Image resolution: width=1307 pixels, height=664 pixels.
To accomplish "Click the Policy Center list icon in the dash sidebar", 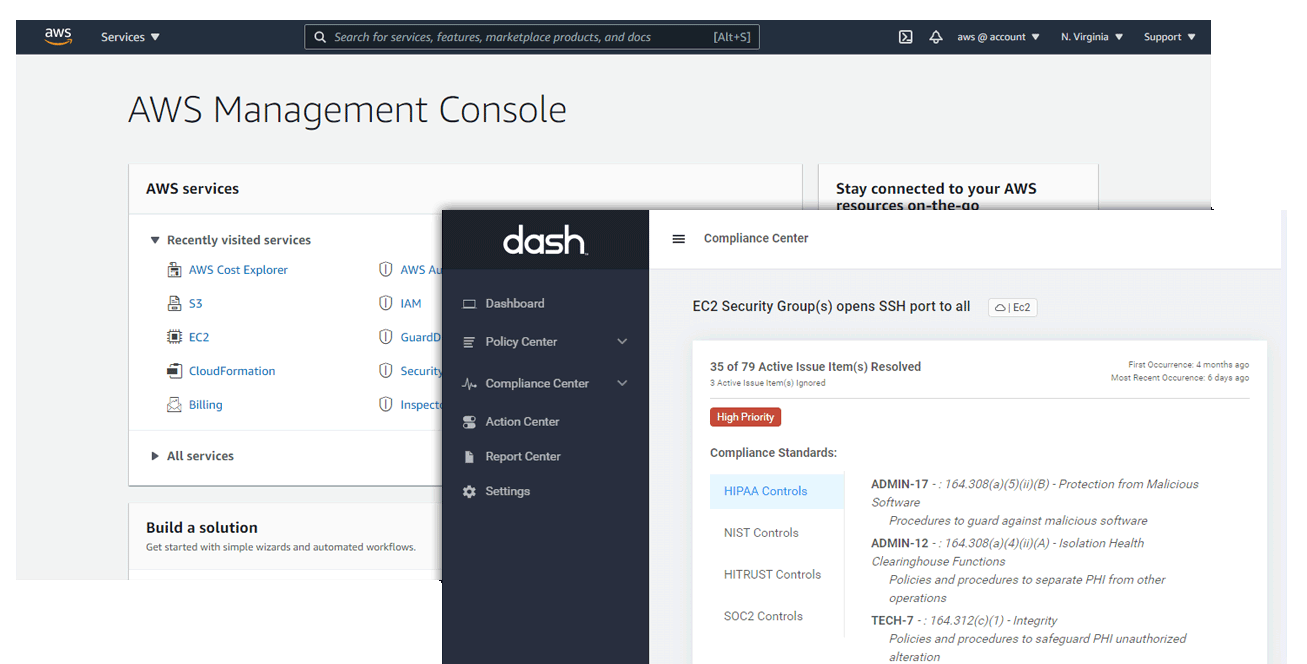I will 469,342.
